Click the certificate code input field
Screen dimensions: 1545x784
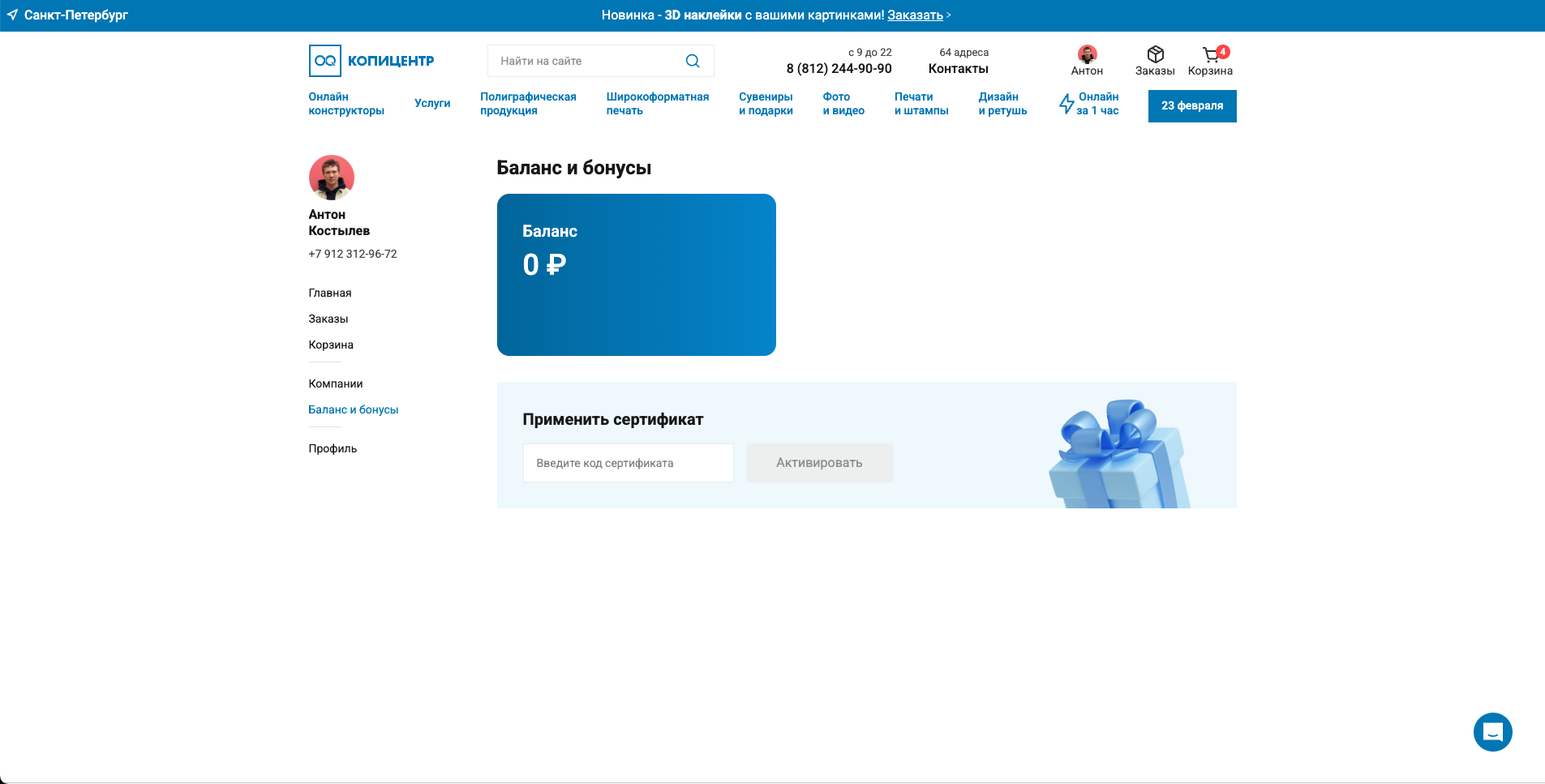coord(628,463)
